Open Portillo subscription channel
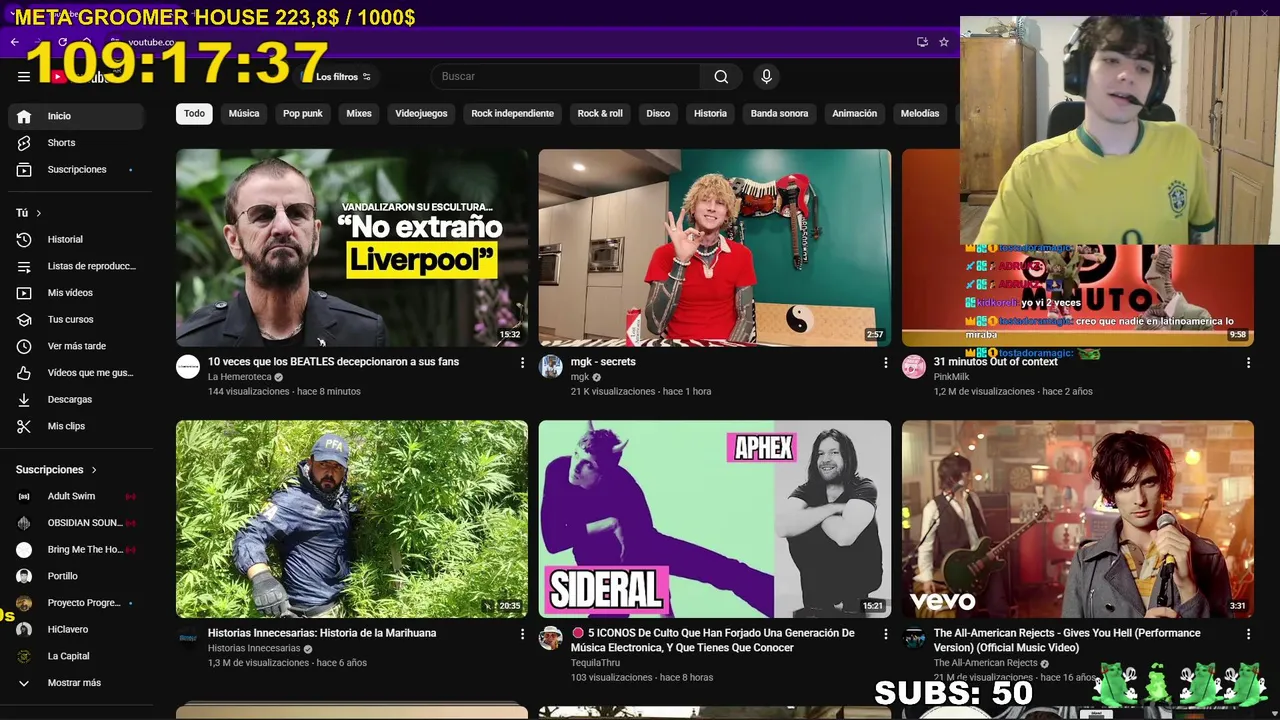The width and height of the screenshot is (1280, 720). (x=76, y=577)
